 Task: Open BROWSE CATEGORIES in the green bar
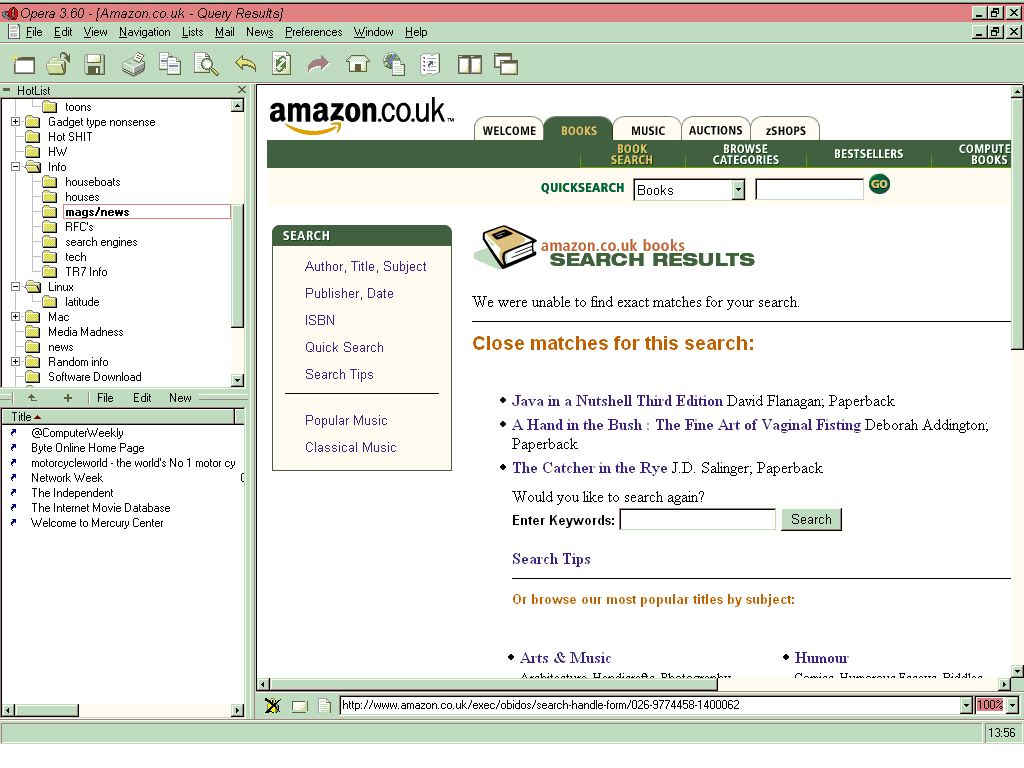pyautogui.click(x=745, y=154)
